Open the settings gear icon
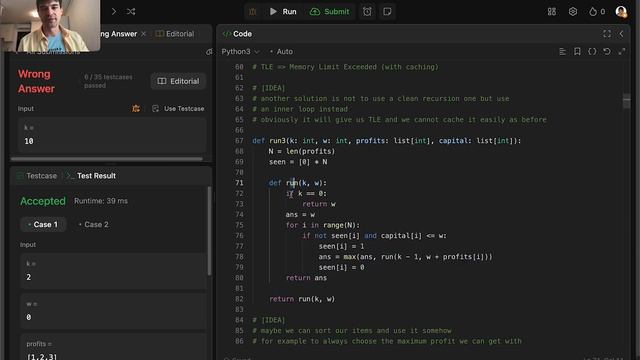The height and width of the screenshot is (360, 640). coord(573,11)
